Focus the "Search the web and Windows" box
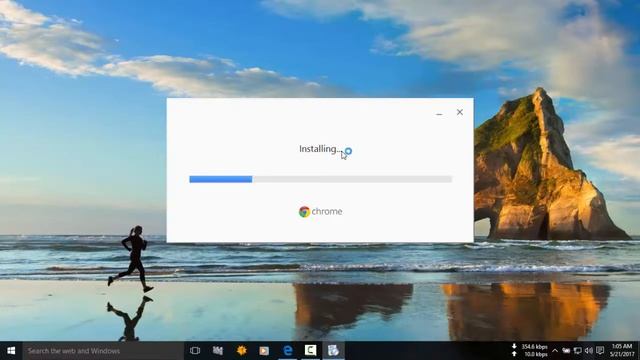The height and width of the screenshot is (360, 640). coord(103,351)
